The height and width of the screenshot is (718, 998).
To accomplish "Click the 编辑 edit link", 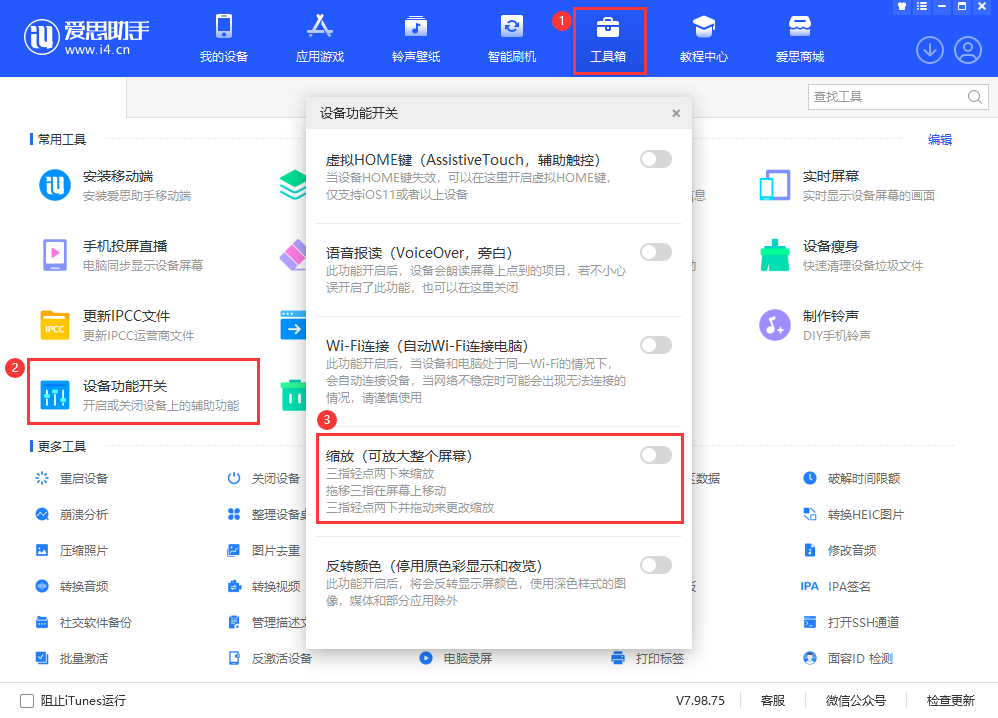I will [x=940, y=139].
